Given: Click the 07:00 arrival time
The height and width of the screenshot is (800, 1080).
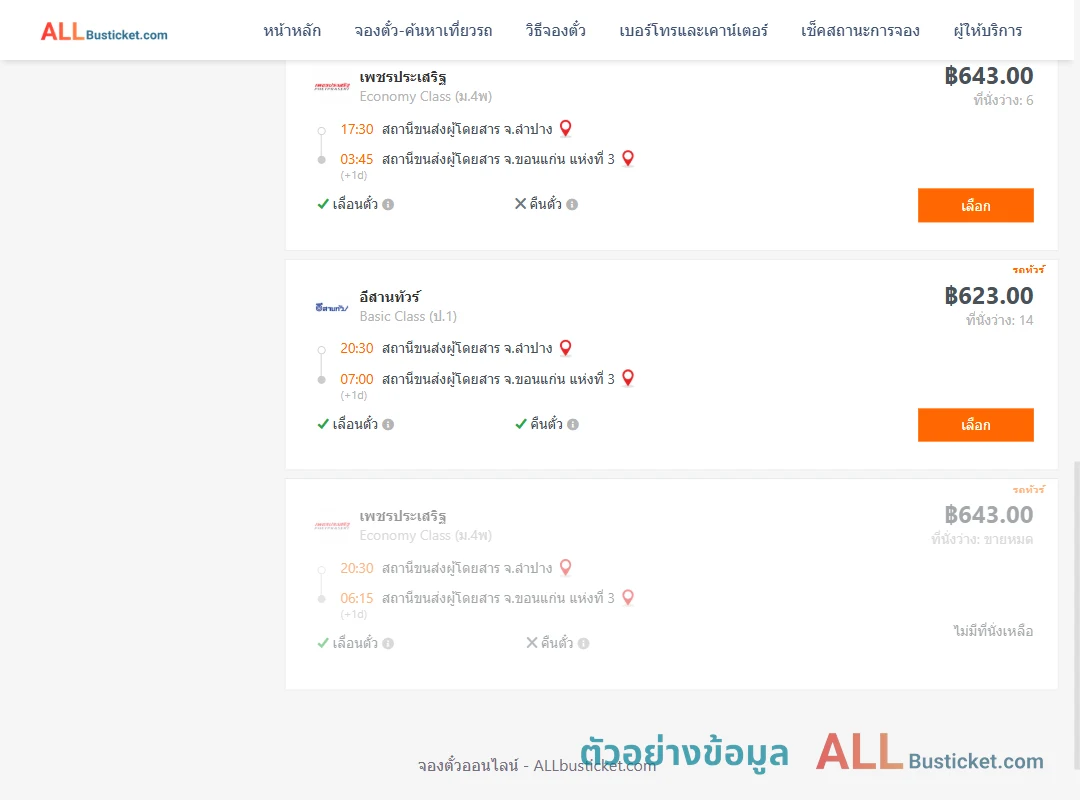Looking at the screenshot, I should [x=357, y=379].
